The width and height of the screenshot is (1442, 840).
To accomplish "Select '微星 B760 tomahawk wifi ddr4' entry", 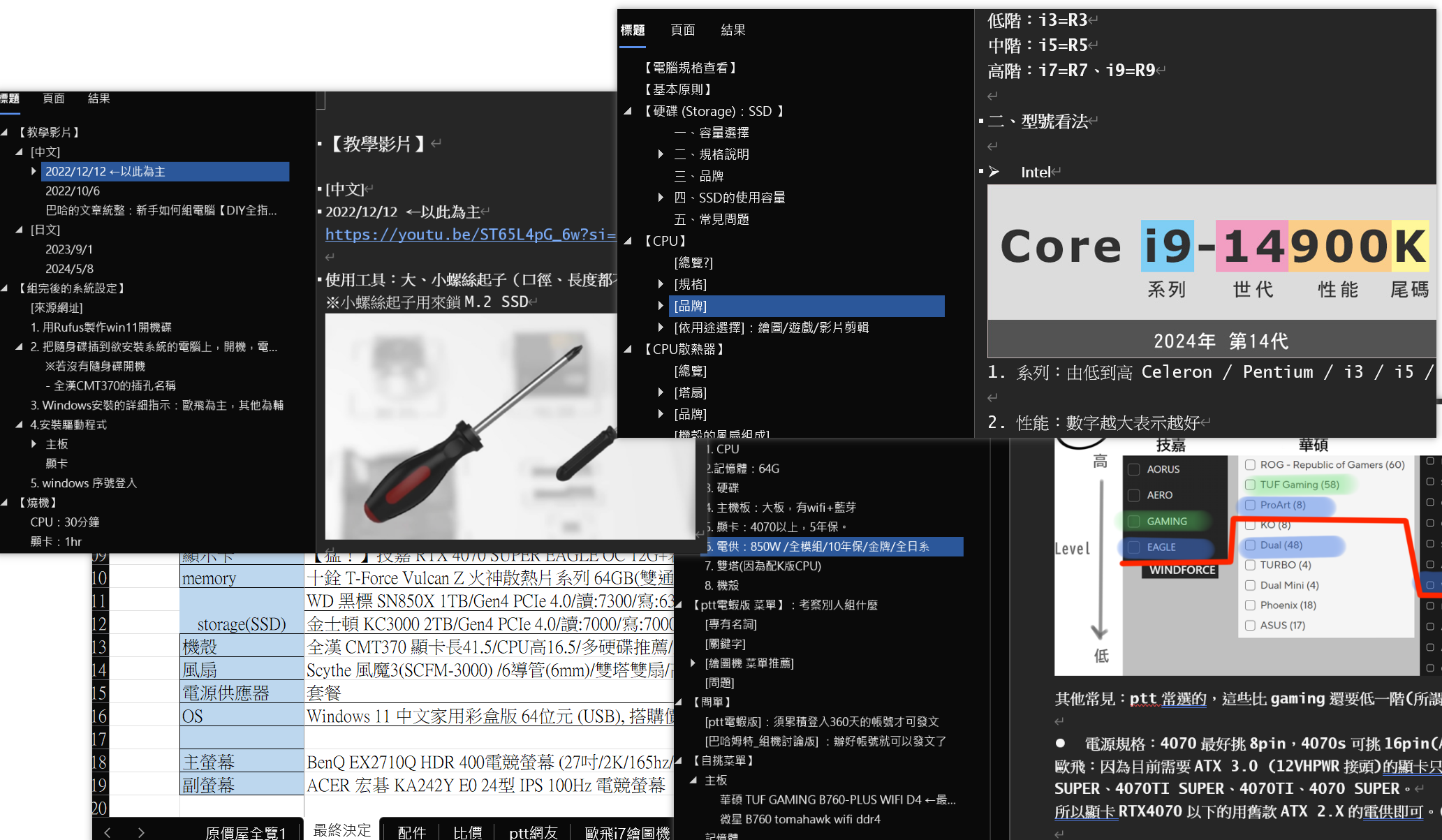I will click(x=800, y=819).
